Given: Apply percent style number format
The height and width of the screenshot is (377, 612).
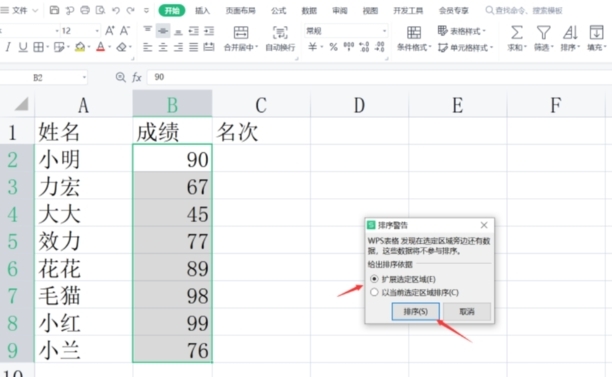Looking at the screenshot, I should click(x=333, y=47).
